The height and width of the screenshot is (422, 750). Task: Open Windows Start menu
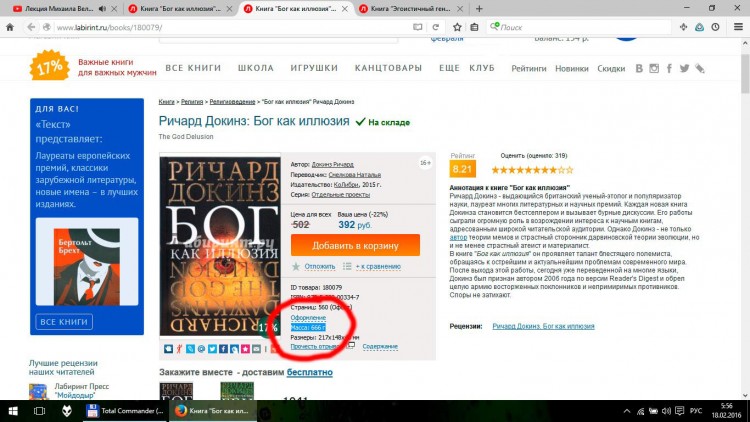click(13, 411)
